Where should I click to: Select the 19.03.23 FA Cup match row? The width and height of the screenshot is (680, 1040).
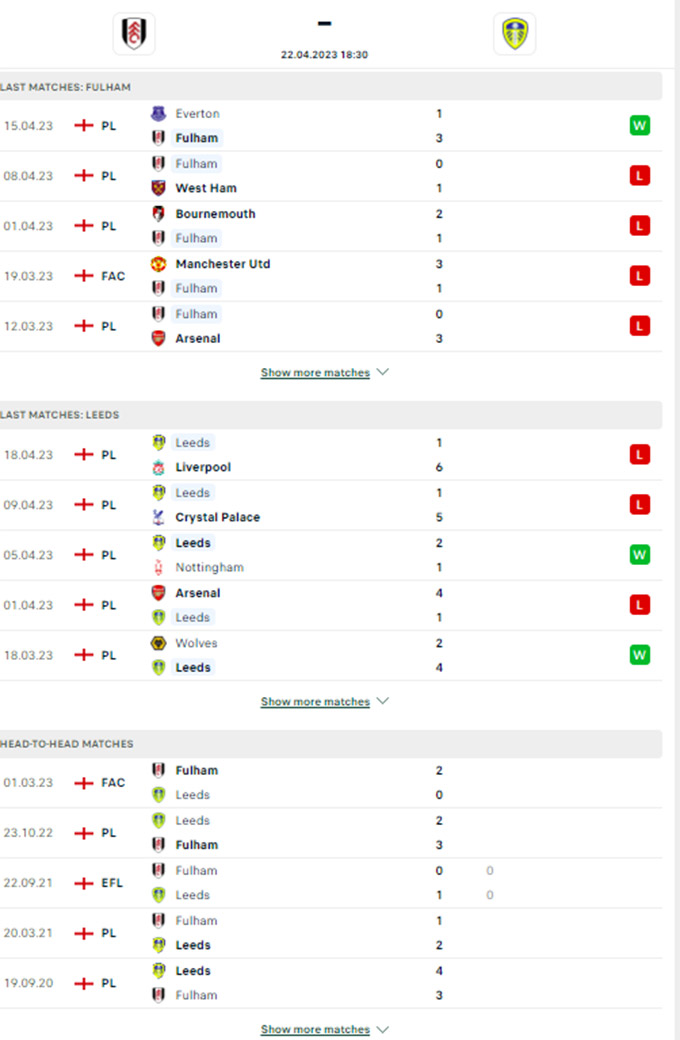(330, 276)
